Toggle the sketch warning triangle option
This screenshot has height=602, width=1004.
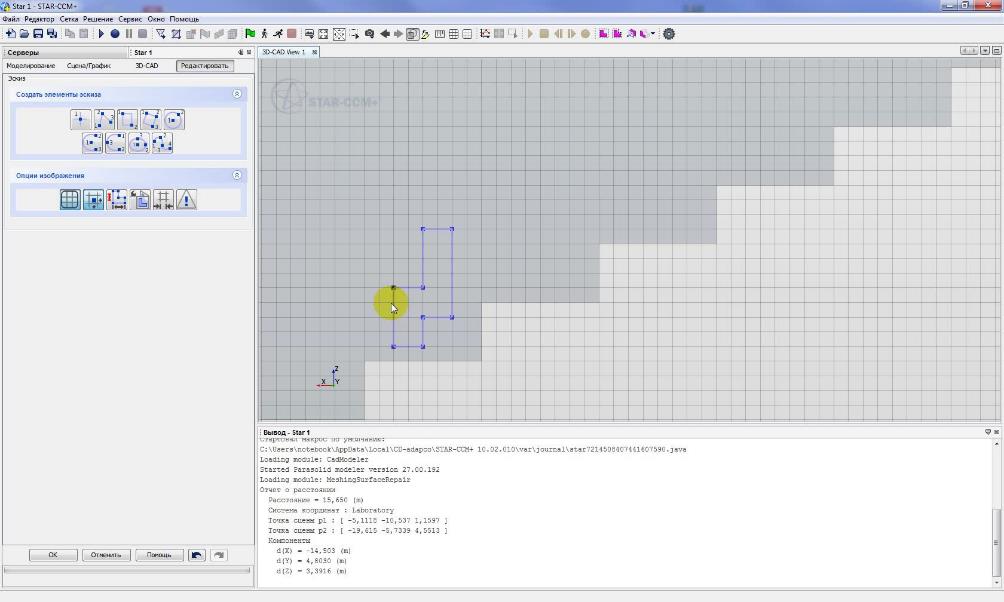(x=186, y=200)
